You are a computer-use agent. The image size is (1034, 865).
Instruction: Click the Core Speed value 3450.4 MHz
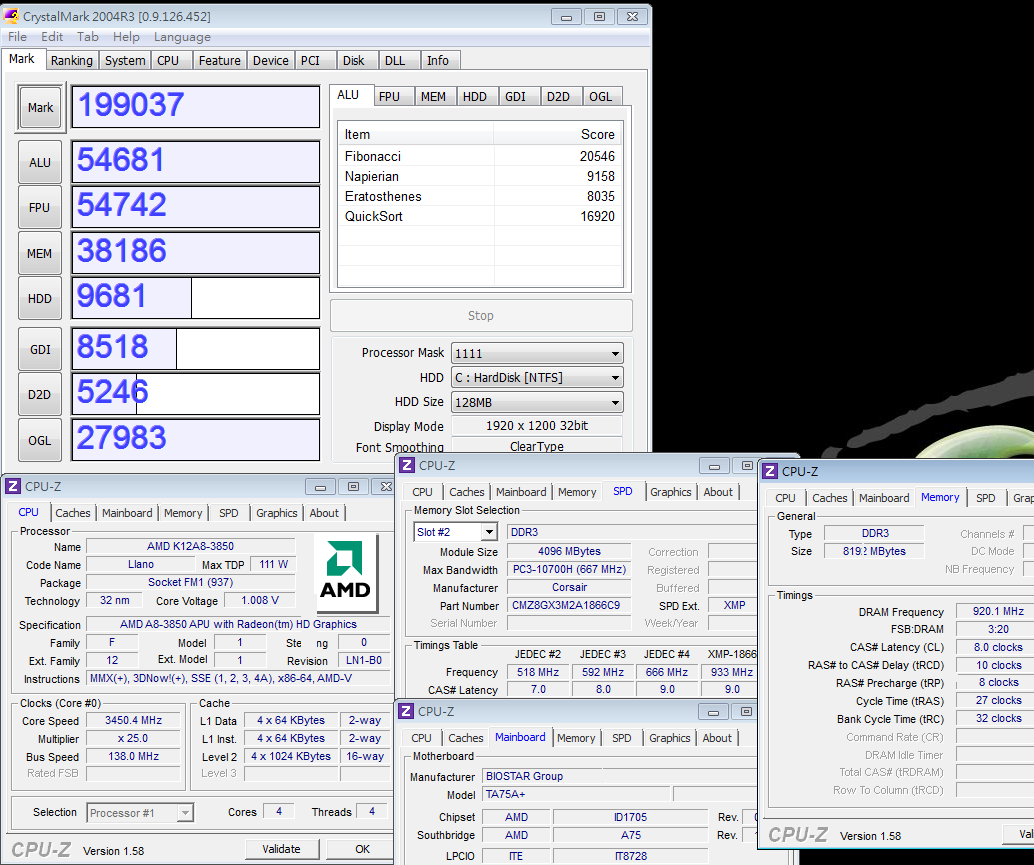click(x=133, y=721)
